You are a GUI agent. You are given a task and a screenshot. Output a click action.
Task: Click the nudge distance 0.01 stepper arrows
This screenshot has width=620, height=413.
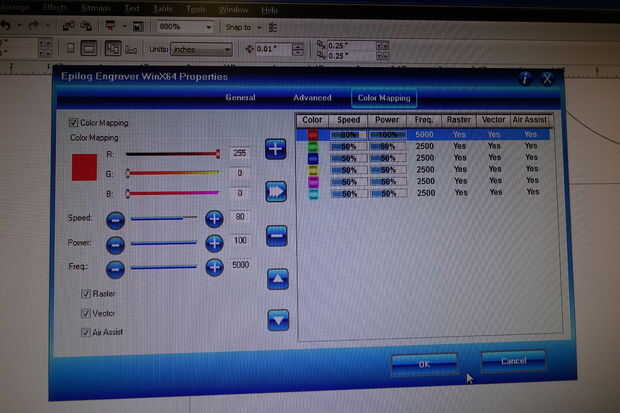pos(299,49)
